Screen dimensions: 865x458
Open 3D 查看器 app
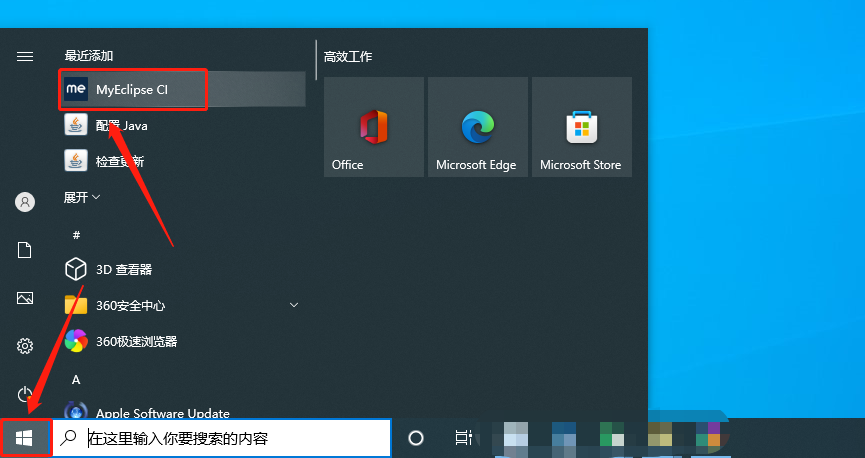182,269
